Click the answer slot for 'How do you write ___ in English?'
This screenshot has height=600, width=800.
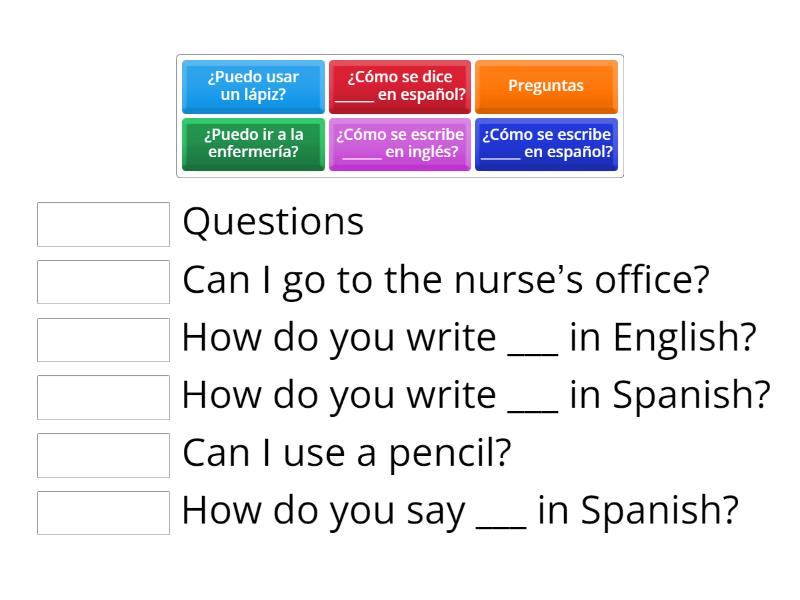click(x=103, y=339)
